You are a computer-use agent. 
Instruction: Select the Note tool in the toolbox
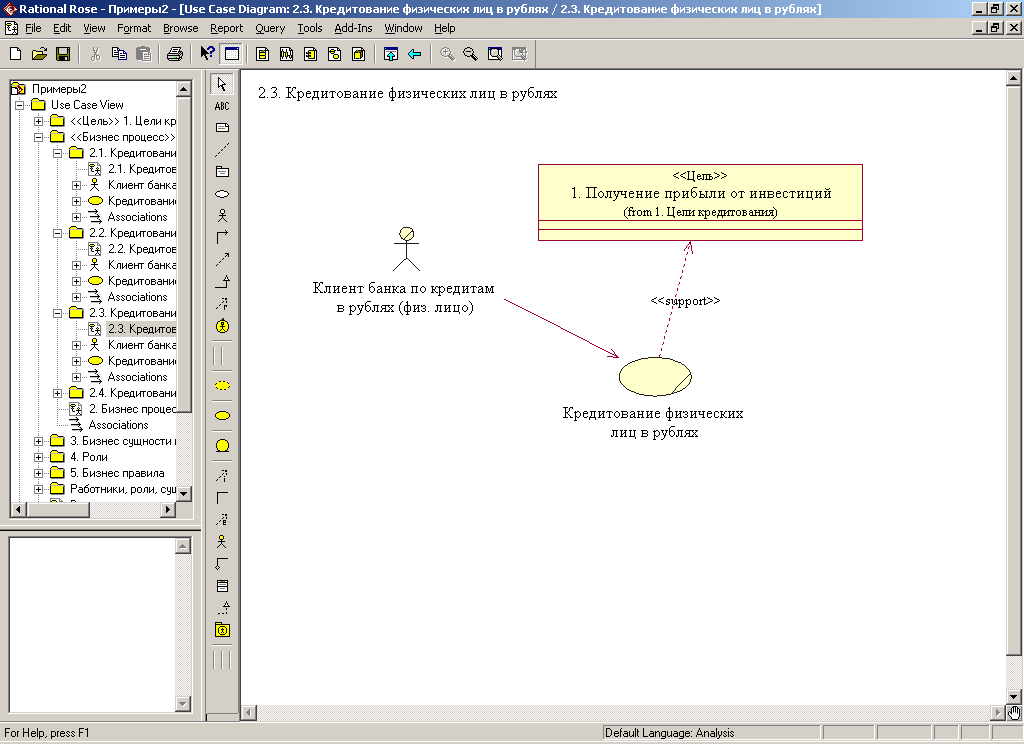222,127
